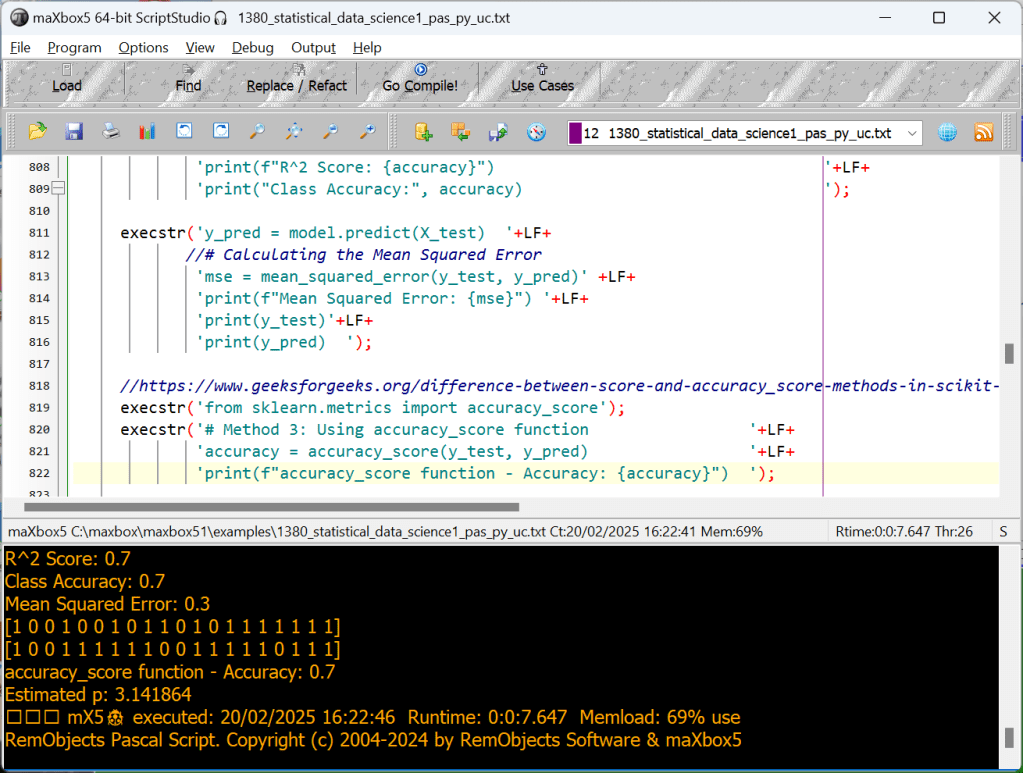Viewport: 1023px width, 773px height.
Task: Open the Options menu
Action: click(143, 47)
